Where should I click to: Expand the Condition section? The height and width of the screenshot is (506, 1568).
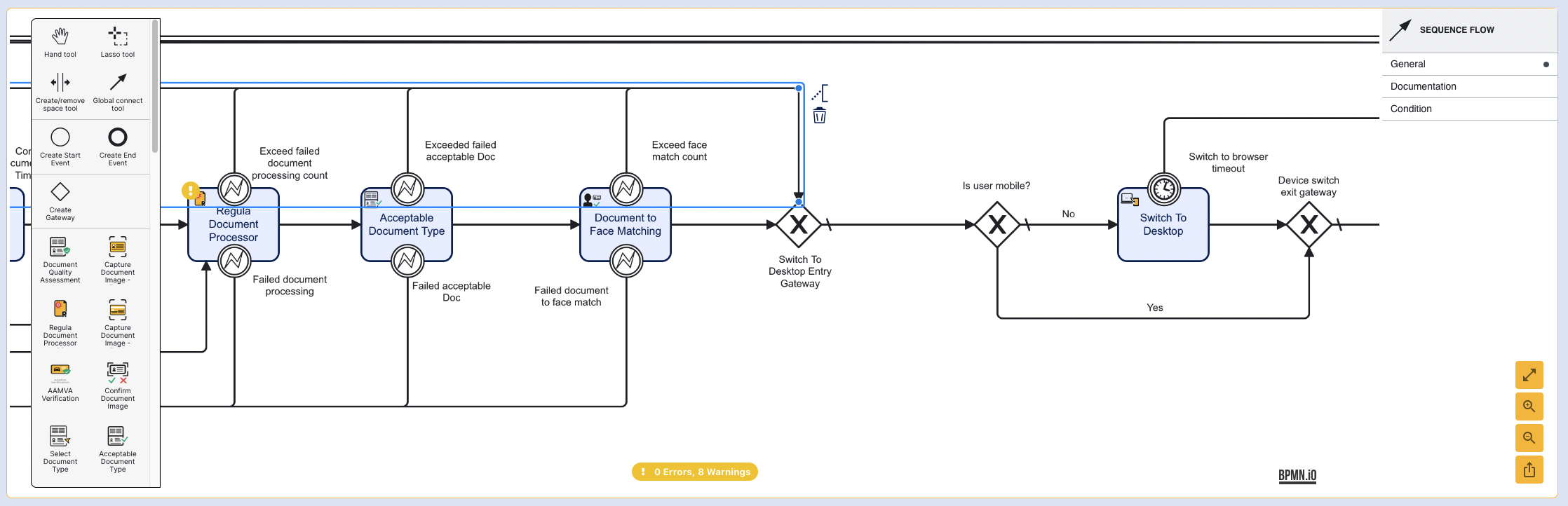[1469, 109]
